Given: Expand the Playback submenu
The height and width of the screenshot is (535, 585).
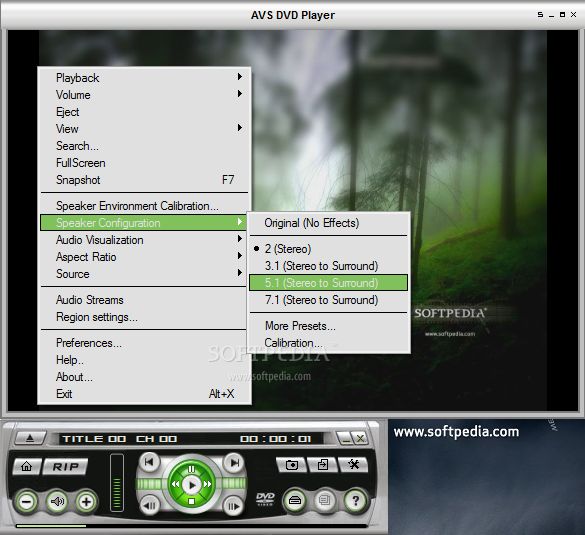Looking at the screenshot, I should pyautogui.click(x=144, y=78).
